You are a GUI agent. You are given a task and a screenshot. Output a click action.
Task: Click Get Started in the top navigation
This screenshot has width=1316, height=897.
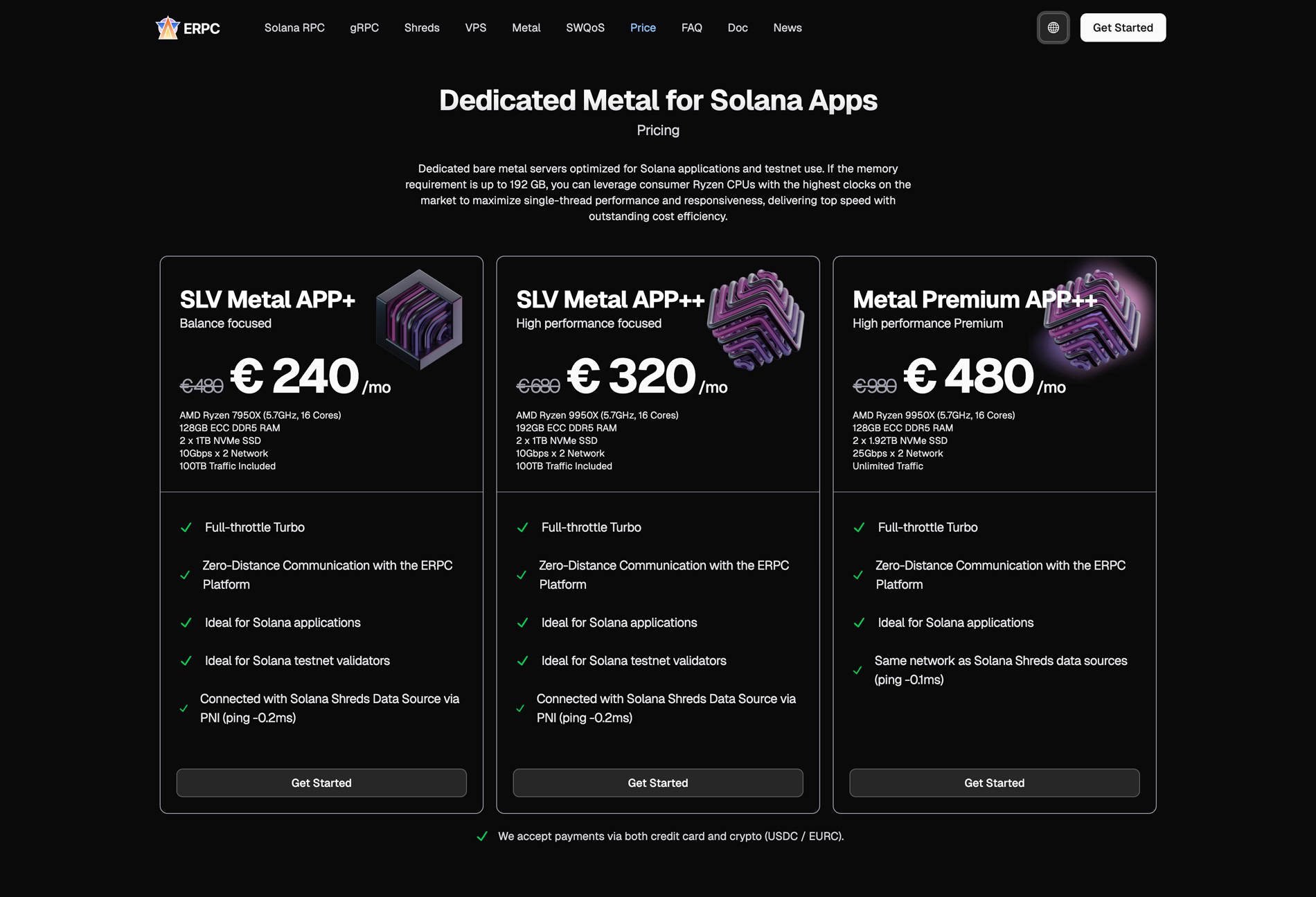click(1123, 28)
